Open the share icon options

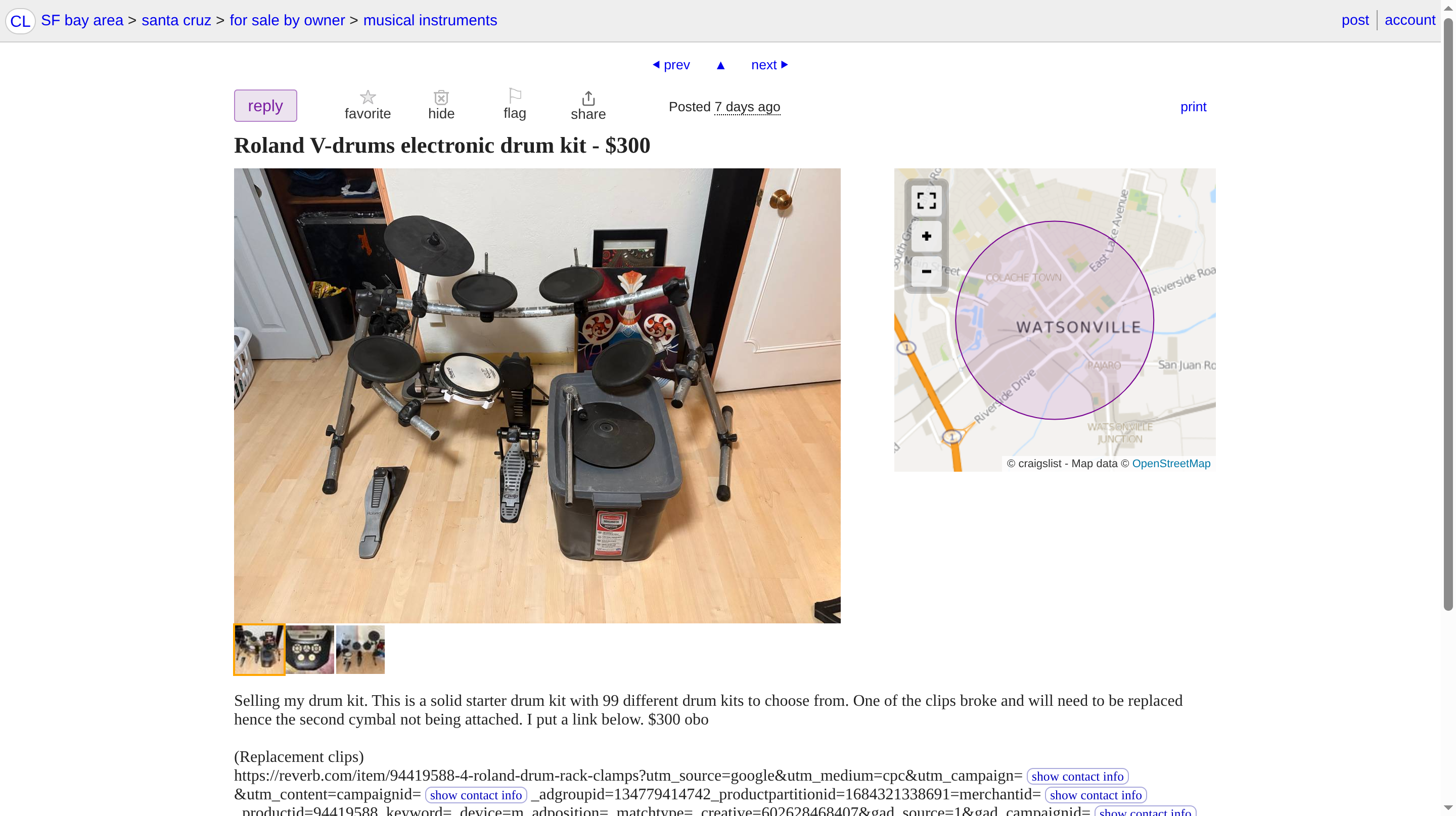(588, 98)
